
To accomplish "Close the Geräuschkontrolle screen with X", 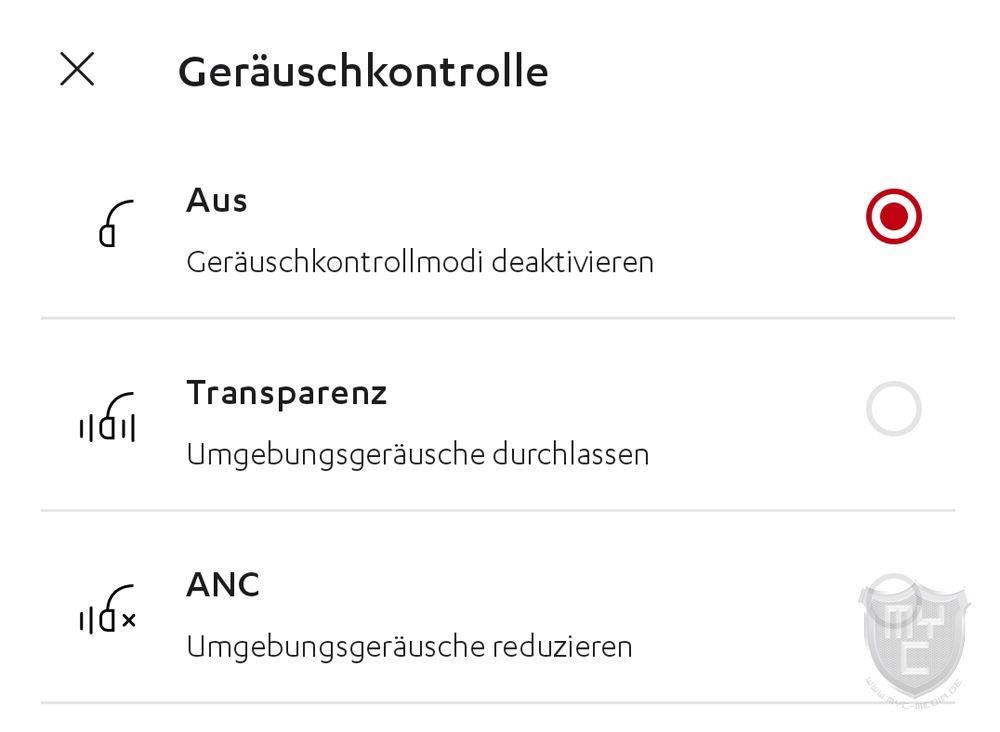I will pos(77,69).
